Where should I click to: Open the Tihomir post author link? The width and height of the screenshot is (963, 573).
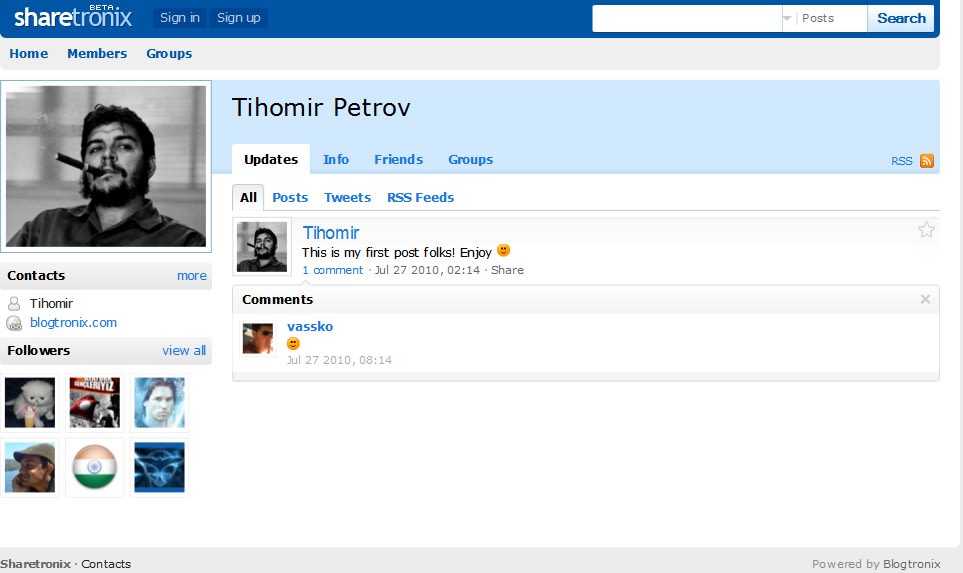(x=330, y=233)
